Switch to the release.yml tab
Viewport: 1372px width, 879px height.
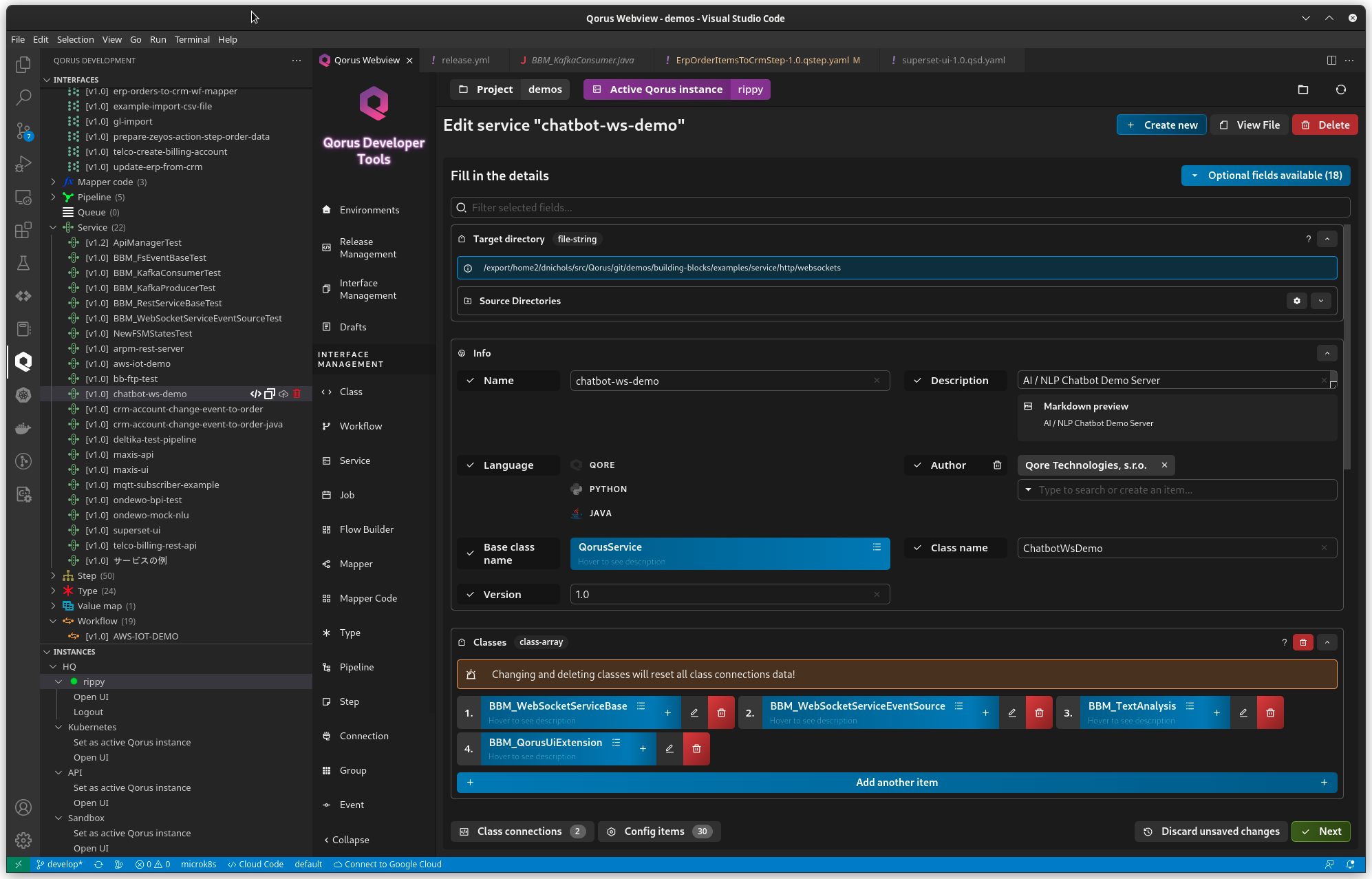click(465, 60)
